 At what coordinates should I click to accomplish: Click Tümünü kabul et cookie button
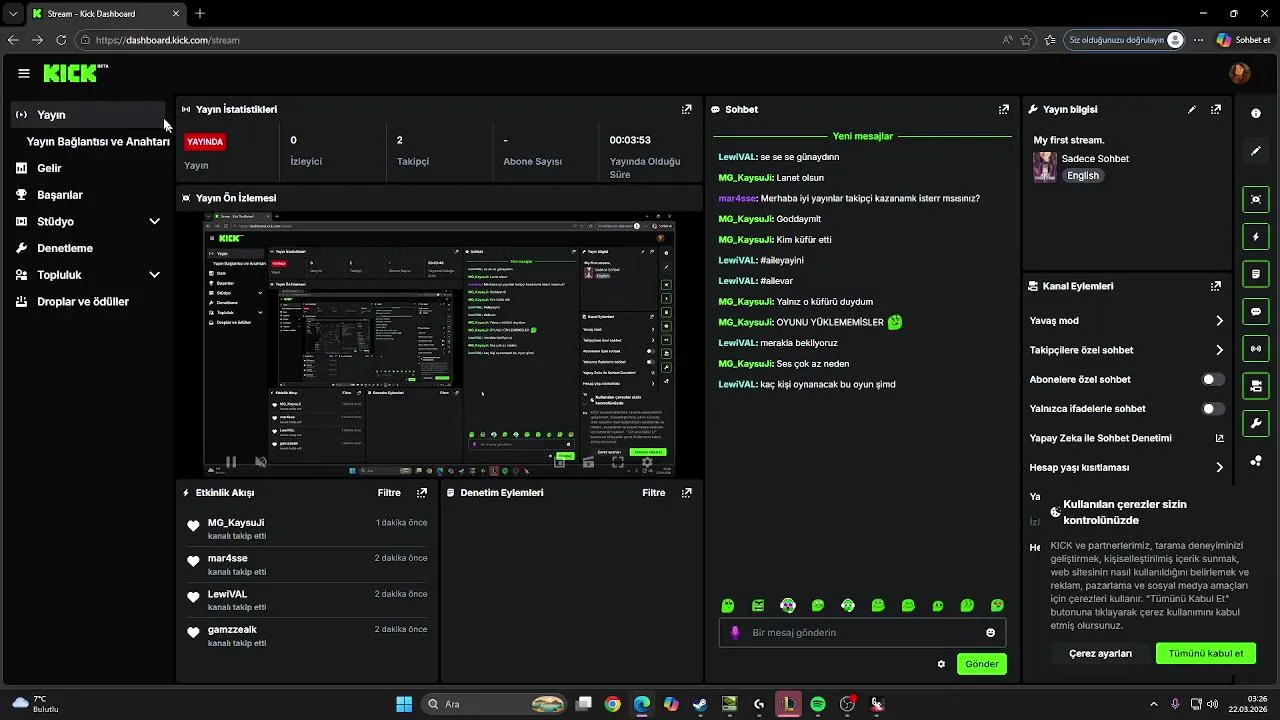tap(1206, 653)
